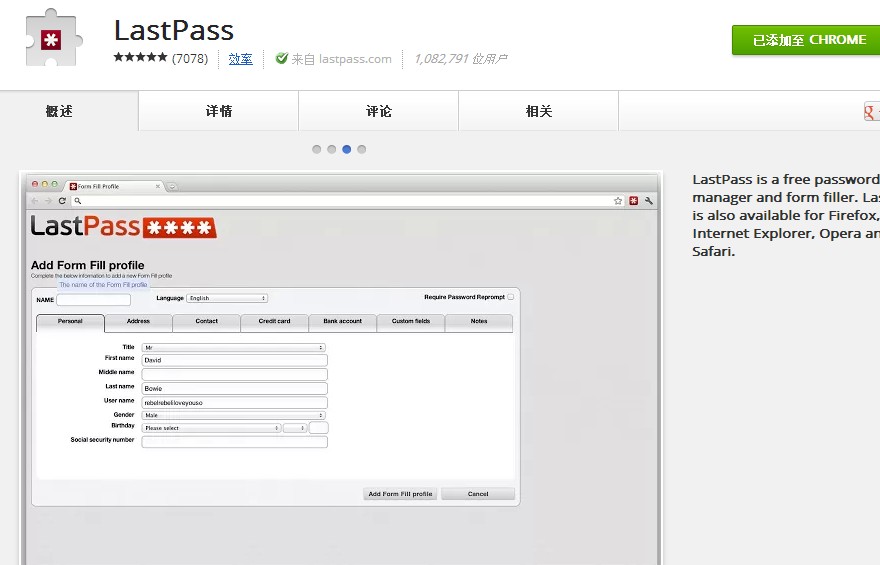Image resolution: width=880 pixels, height=565 pixels.
Task: Click the LastPass toolbar icon in screenshot
Action: click(633, 201)
